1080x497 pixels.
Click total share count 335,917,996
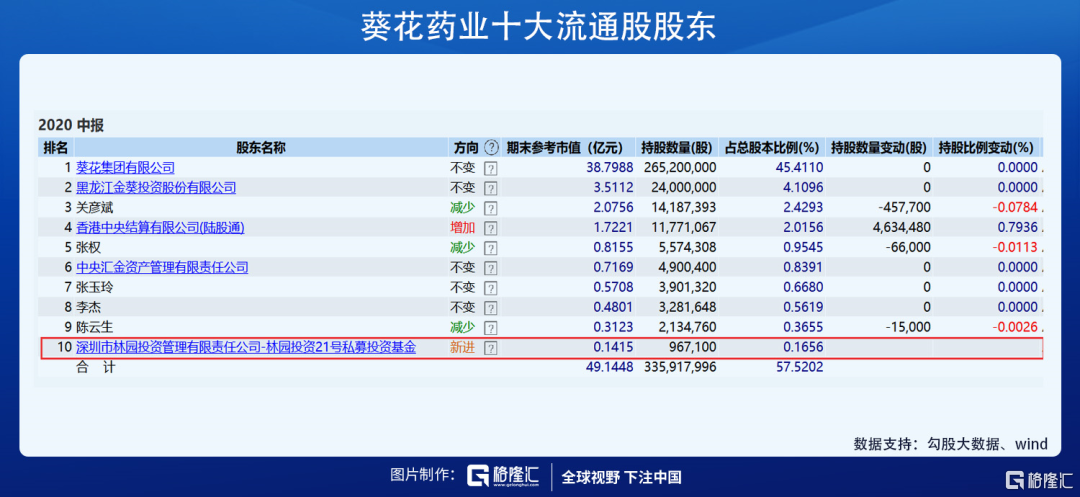point(680,368)
